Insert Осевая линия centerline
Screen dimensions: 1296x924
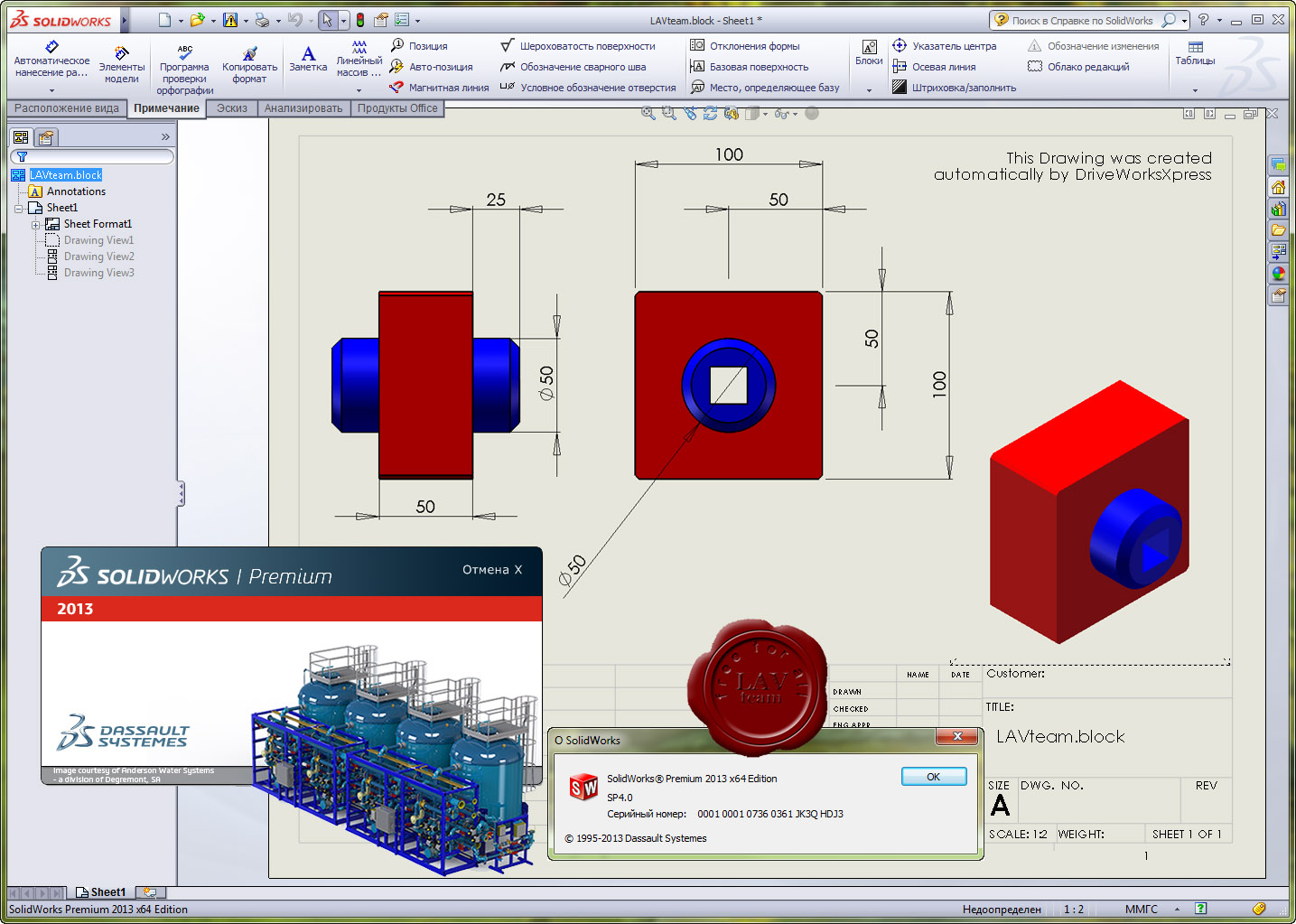[934, 67]
